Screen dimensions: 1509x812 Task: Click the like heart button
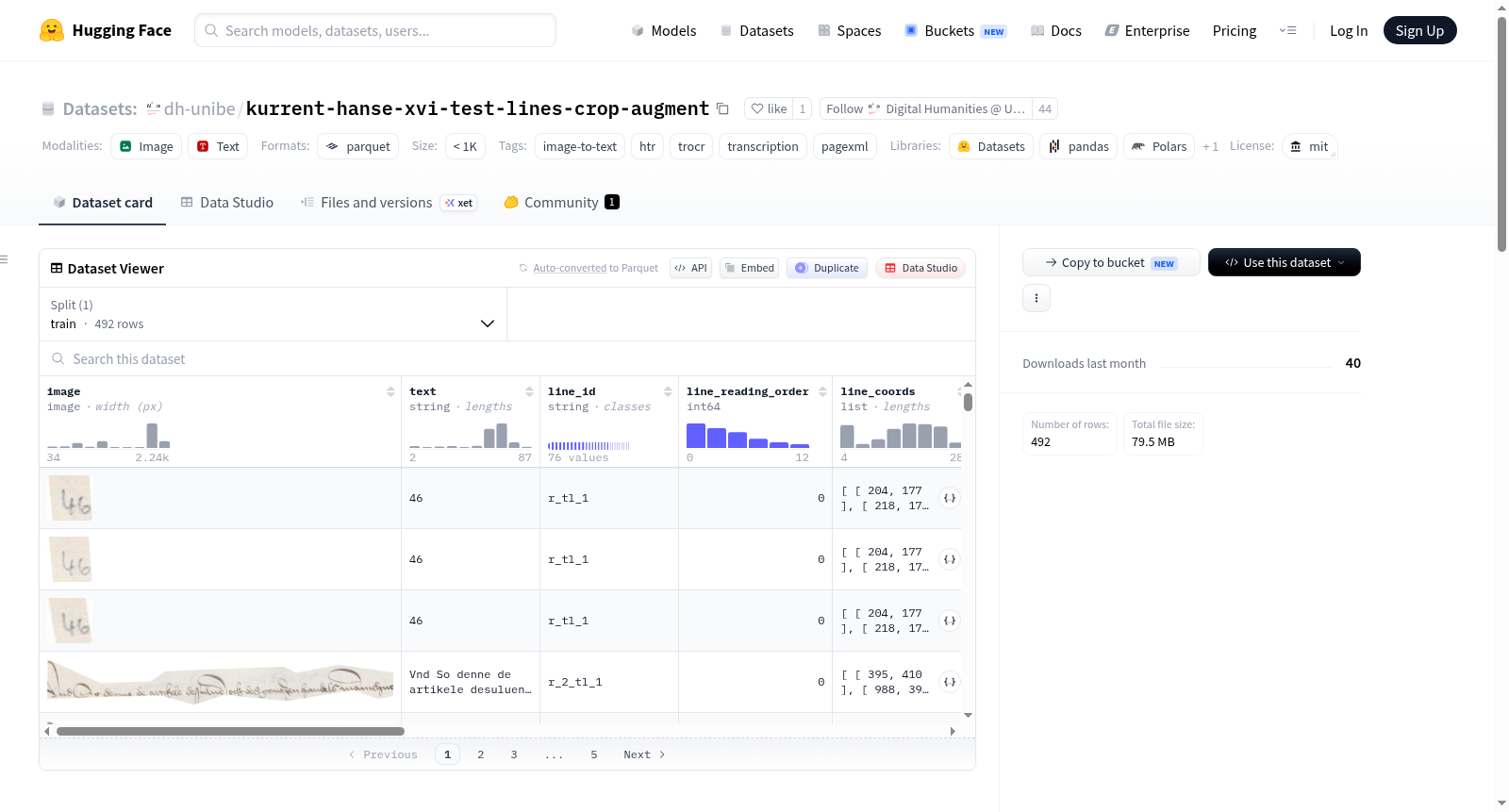coord(769,108)
